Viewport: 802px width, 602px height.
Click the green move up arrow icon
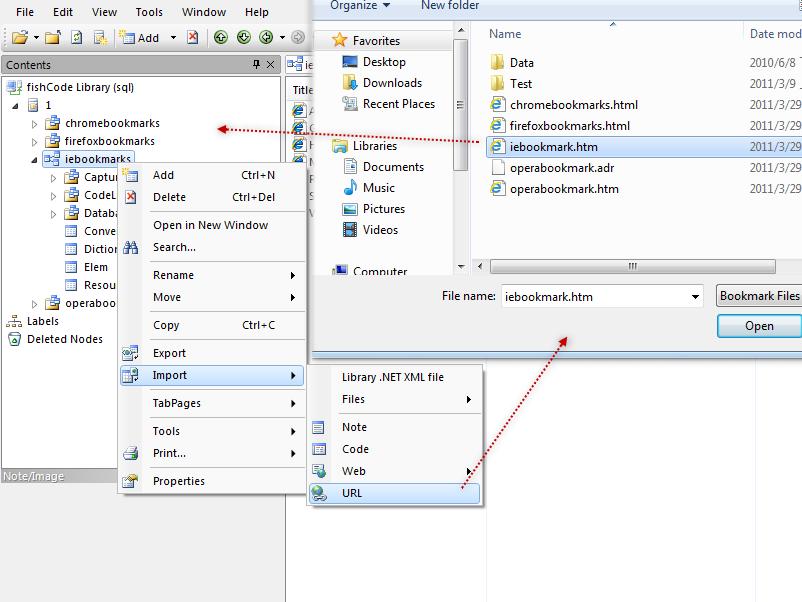220,37
